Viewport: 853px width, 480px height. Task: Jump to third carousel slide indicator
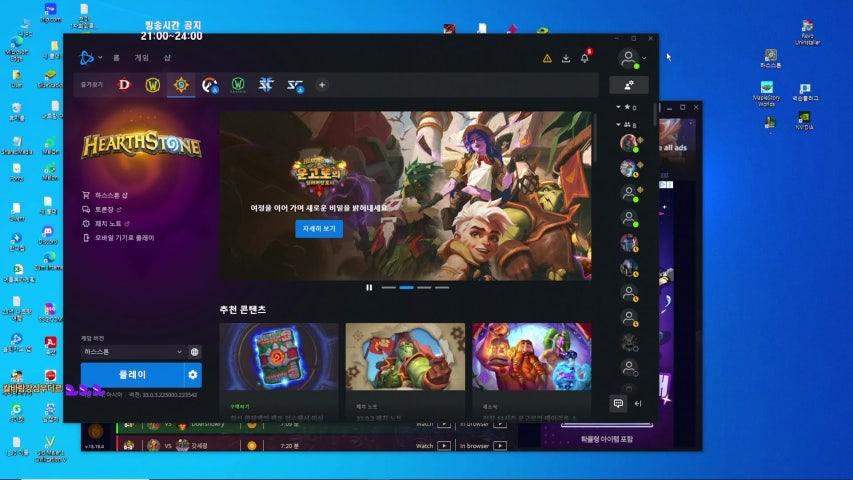point(424,287)
